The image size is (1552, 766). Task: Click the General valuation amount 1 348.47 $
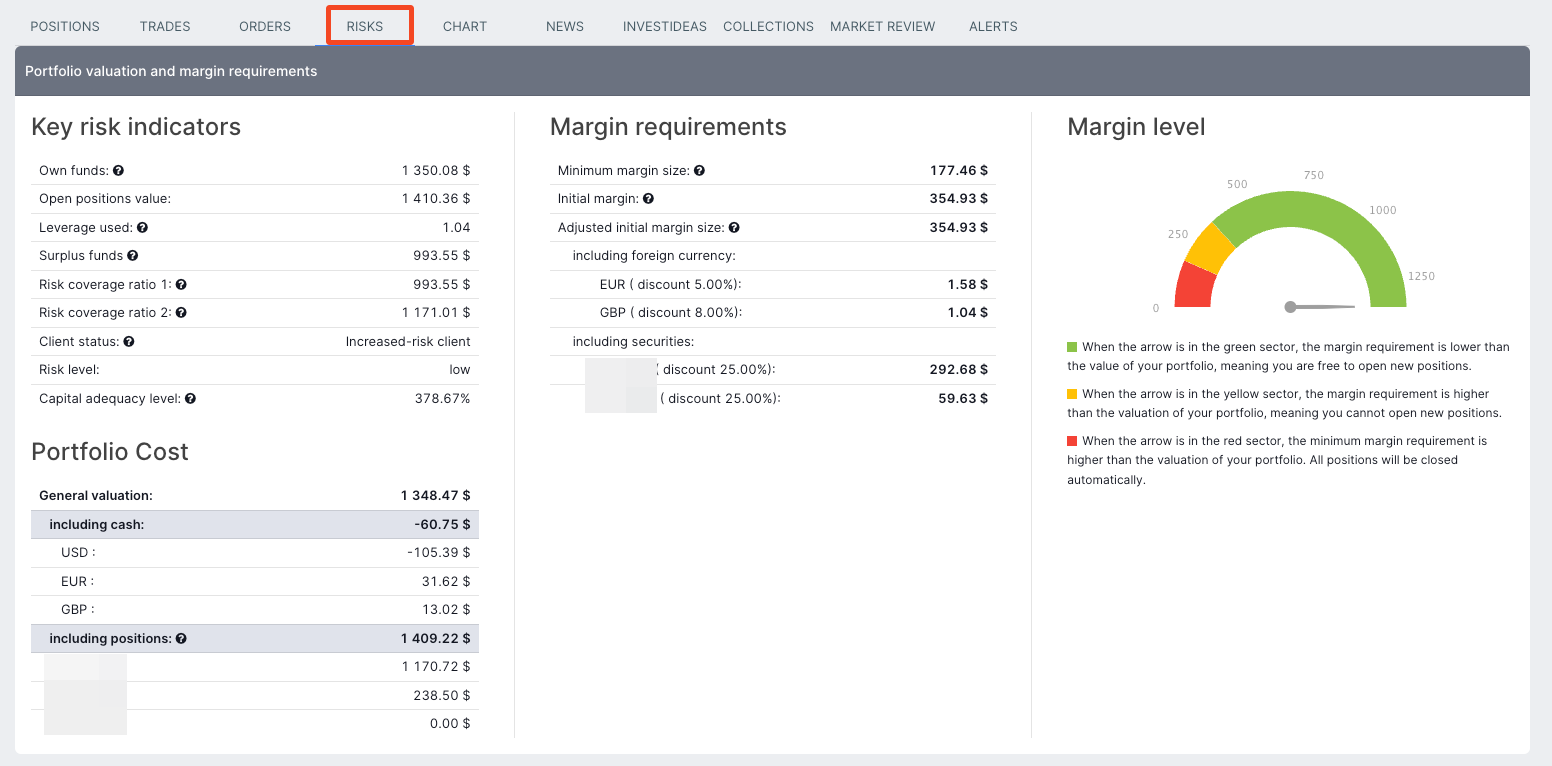435,496
